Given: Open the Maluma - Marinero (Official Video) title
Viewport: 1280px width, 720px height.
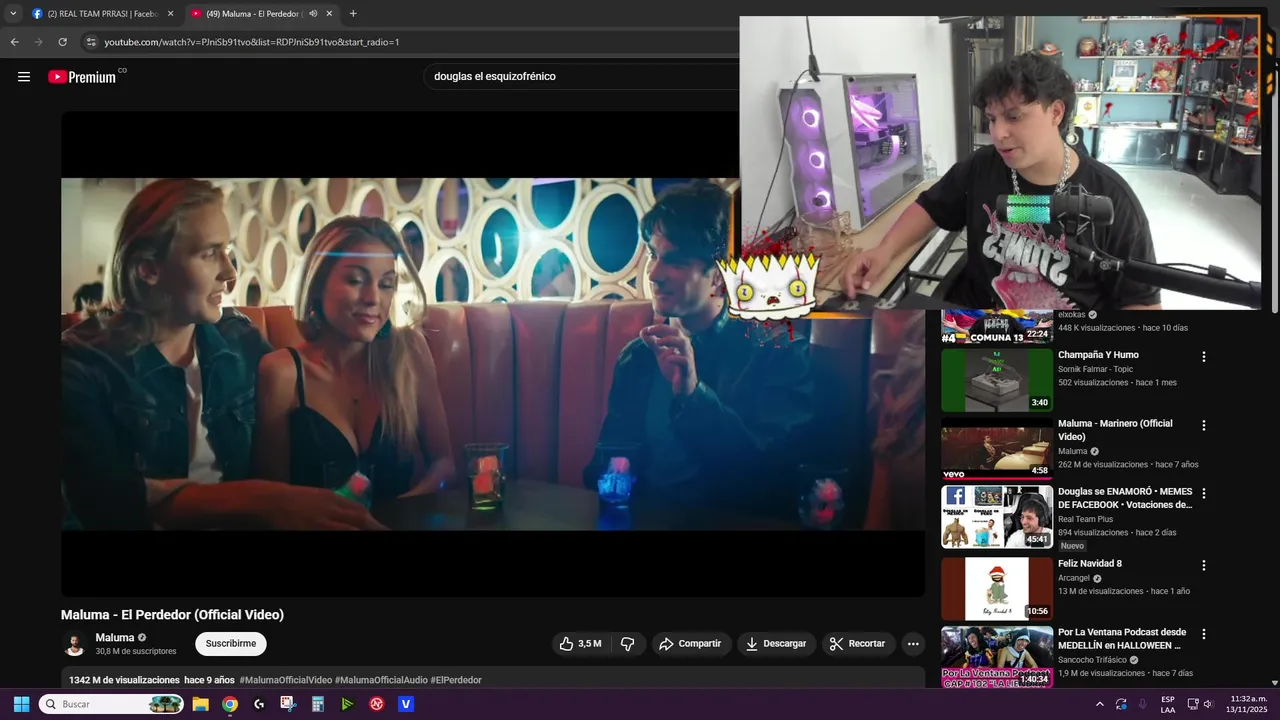Looking at the screenshot, I should pyautogui.click(x=1115, y=430).
